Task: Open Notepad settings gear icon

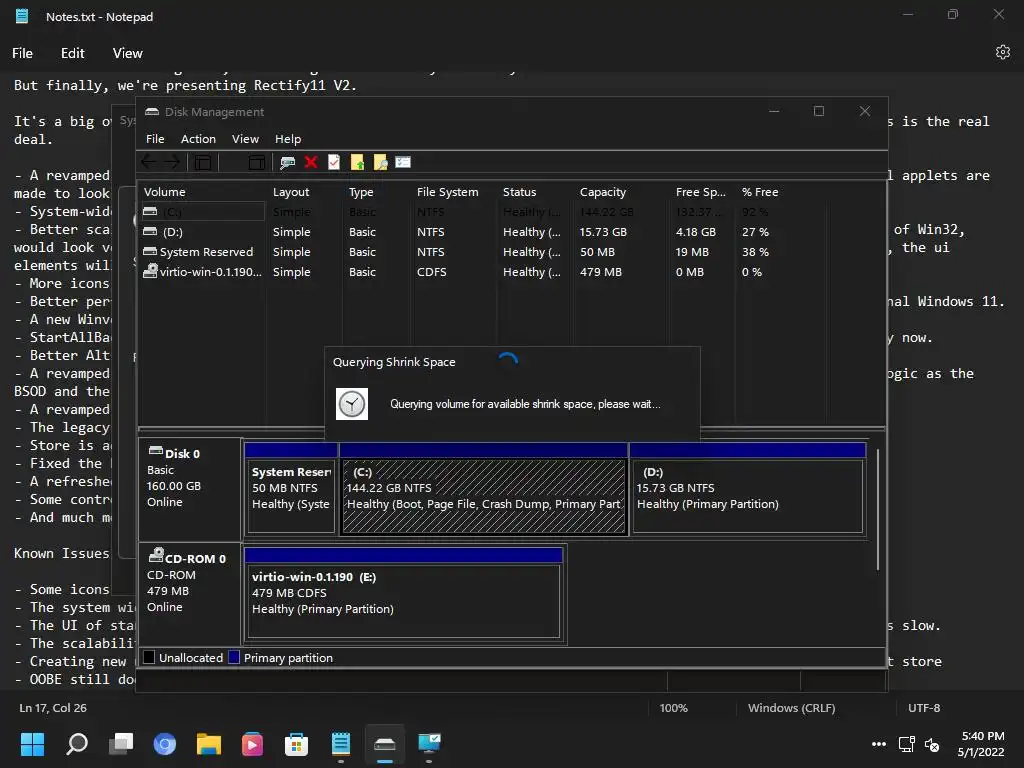Action: 1002,52
